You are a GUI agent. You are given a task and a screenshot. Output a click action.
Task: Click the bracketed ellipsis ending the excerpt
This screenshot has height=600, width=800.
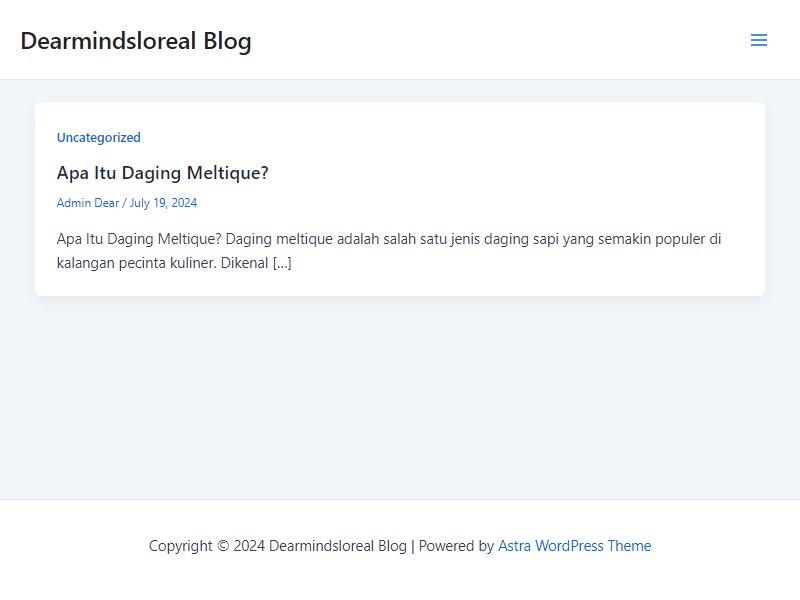[282, 263]
